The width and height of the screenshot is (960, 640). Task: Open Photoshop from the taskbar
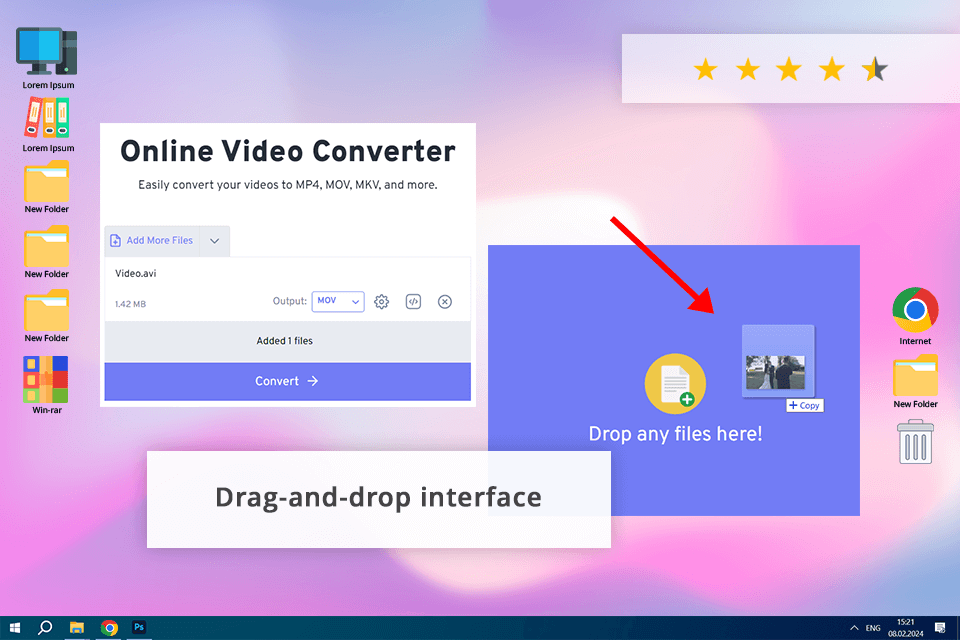(139, 627)
